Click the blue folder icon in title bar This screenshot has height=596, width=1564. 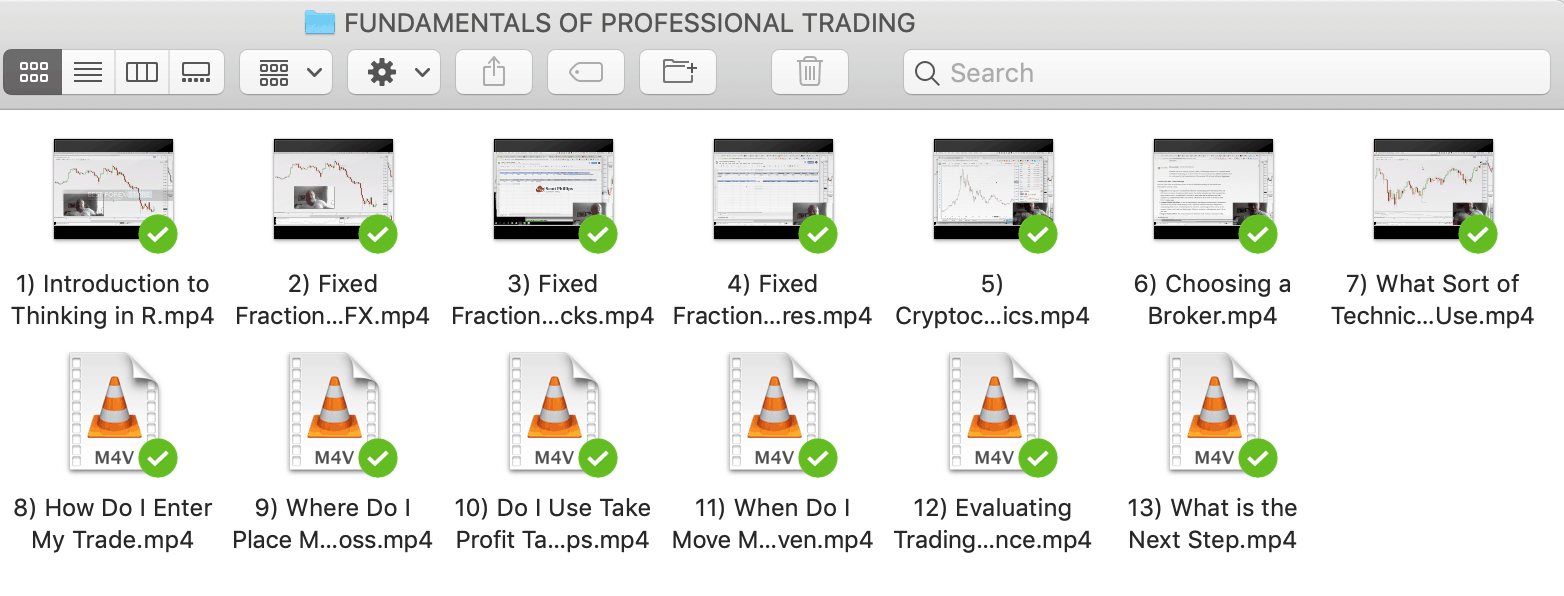pyautogui.click(x=320, y=22)
